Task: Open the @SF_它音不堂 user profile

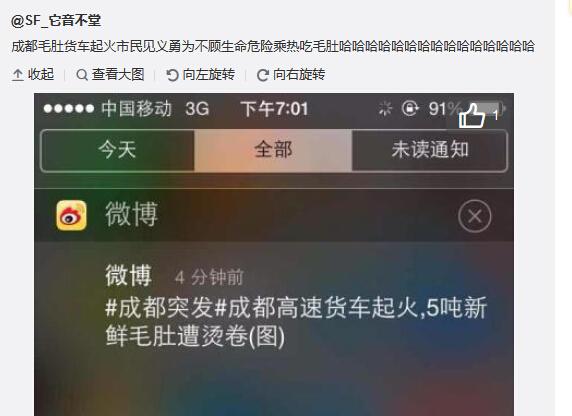Action: 56,20
